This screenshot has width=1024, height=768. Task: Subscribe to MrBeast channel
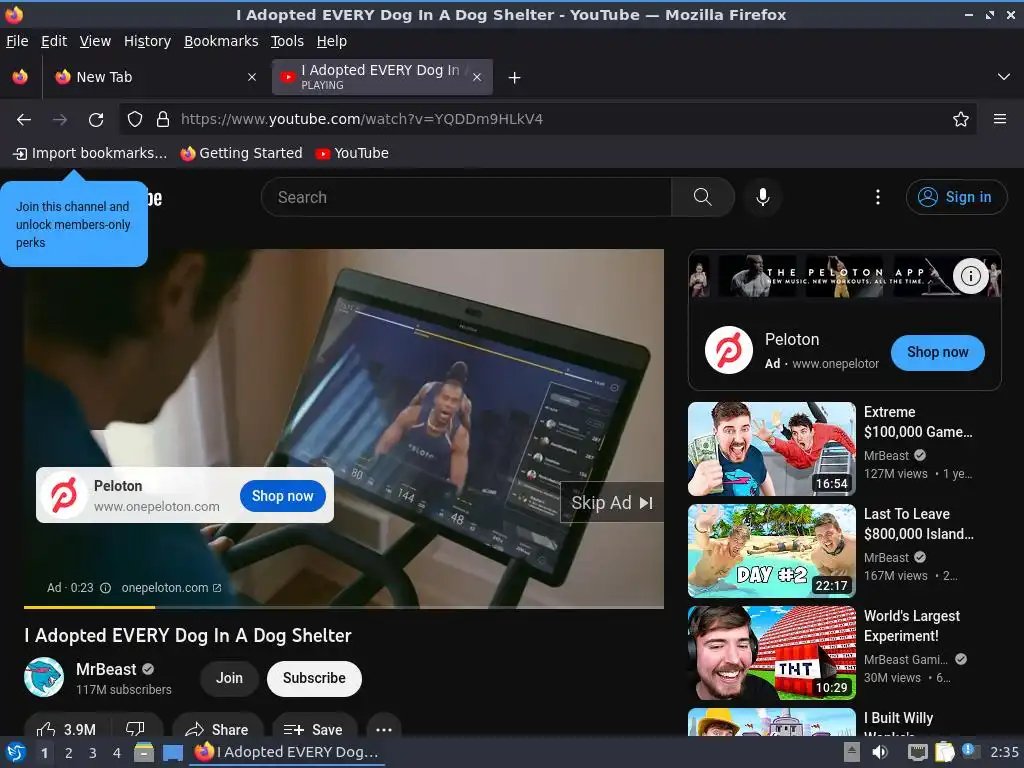314,678
